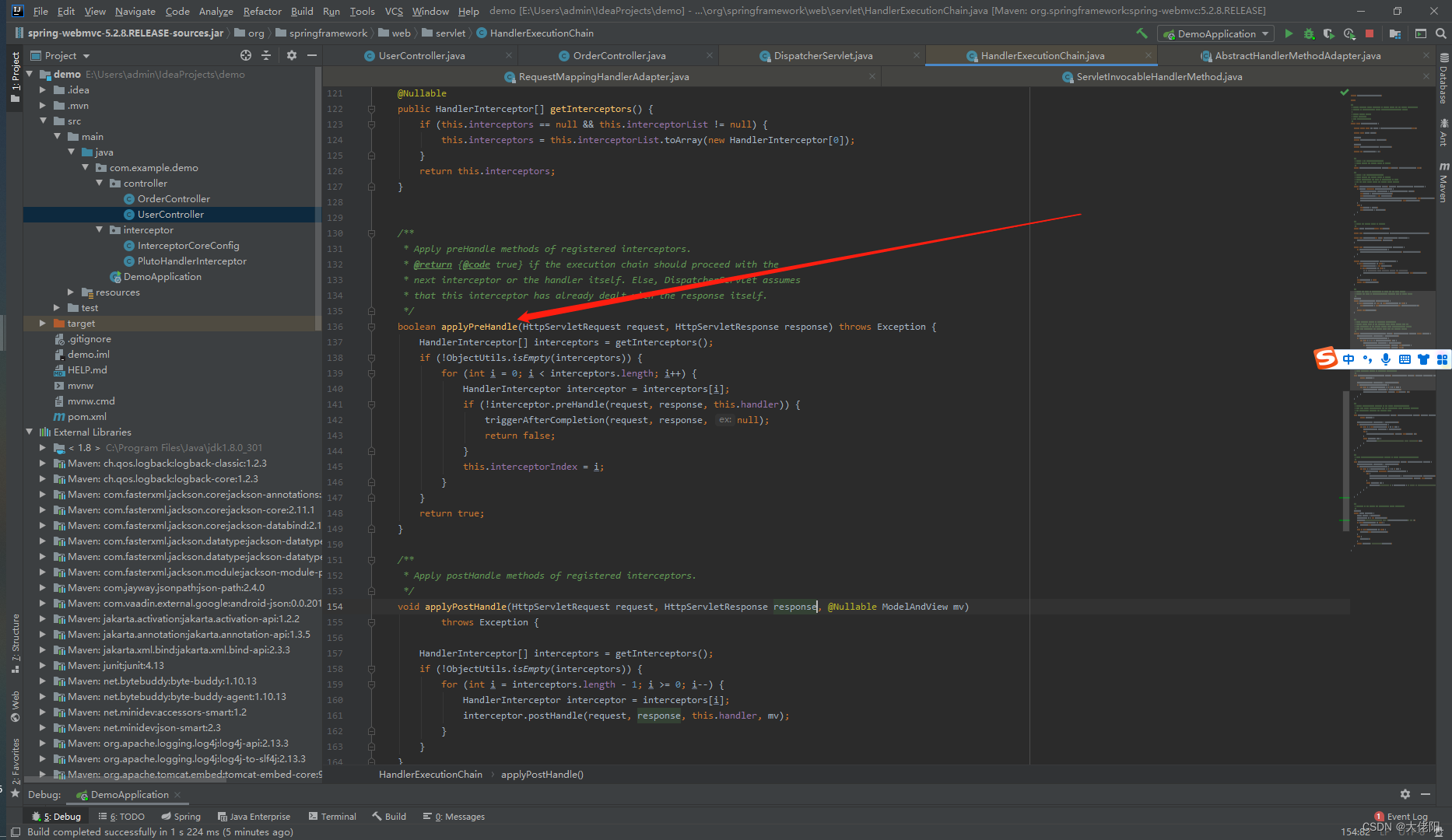The image size is (1452, 840).
Task: Open Project panel settings gear
Action: [292, 55]
